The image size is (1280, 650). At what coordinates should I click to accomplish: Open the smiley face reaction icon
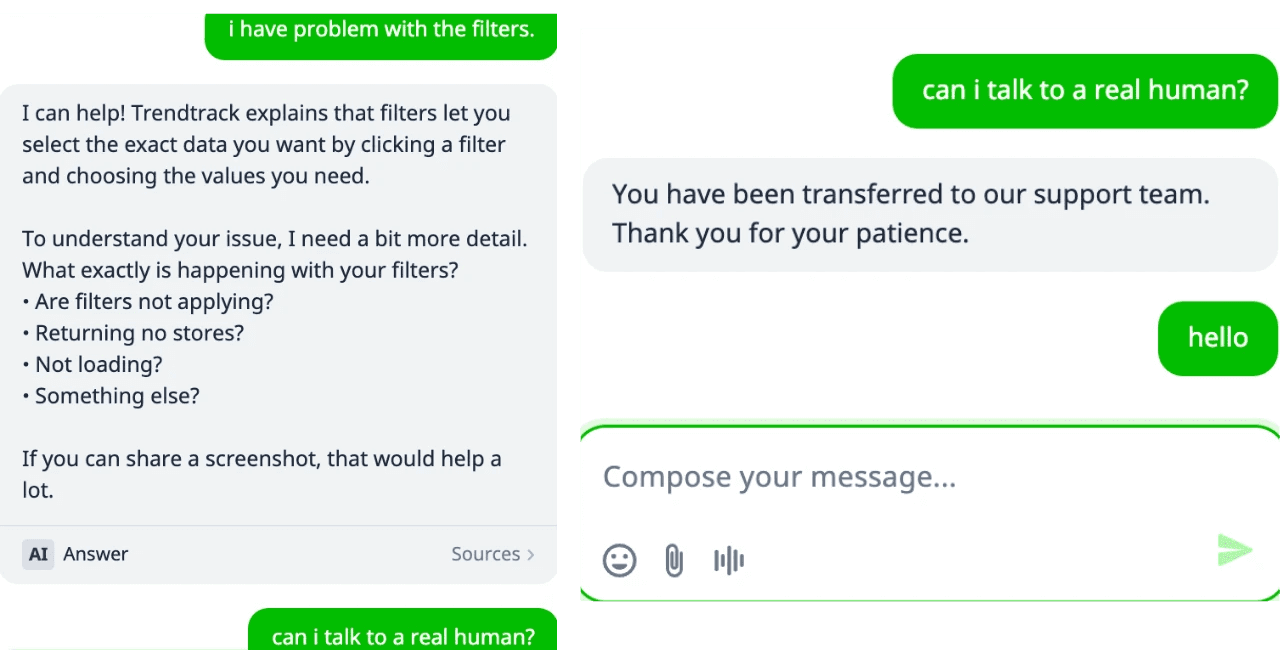coord(620,560)
